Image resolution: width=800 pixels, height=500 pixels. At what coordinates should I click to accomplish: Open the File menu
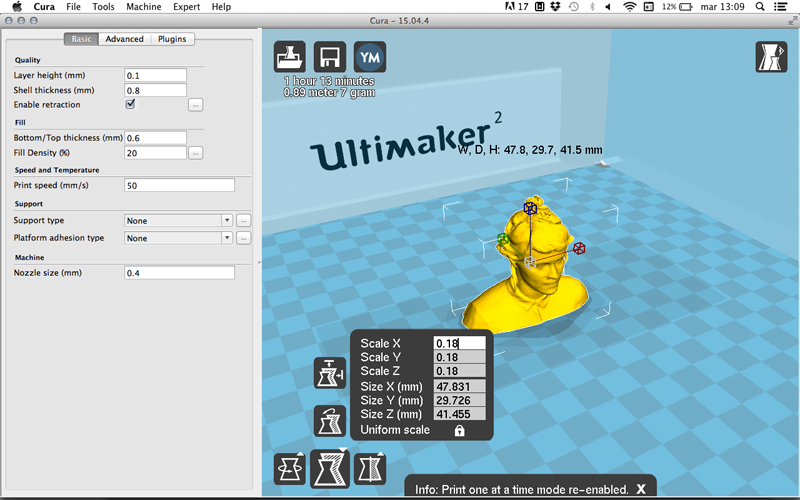(x=73, y=7)
